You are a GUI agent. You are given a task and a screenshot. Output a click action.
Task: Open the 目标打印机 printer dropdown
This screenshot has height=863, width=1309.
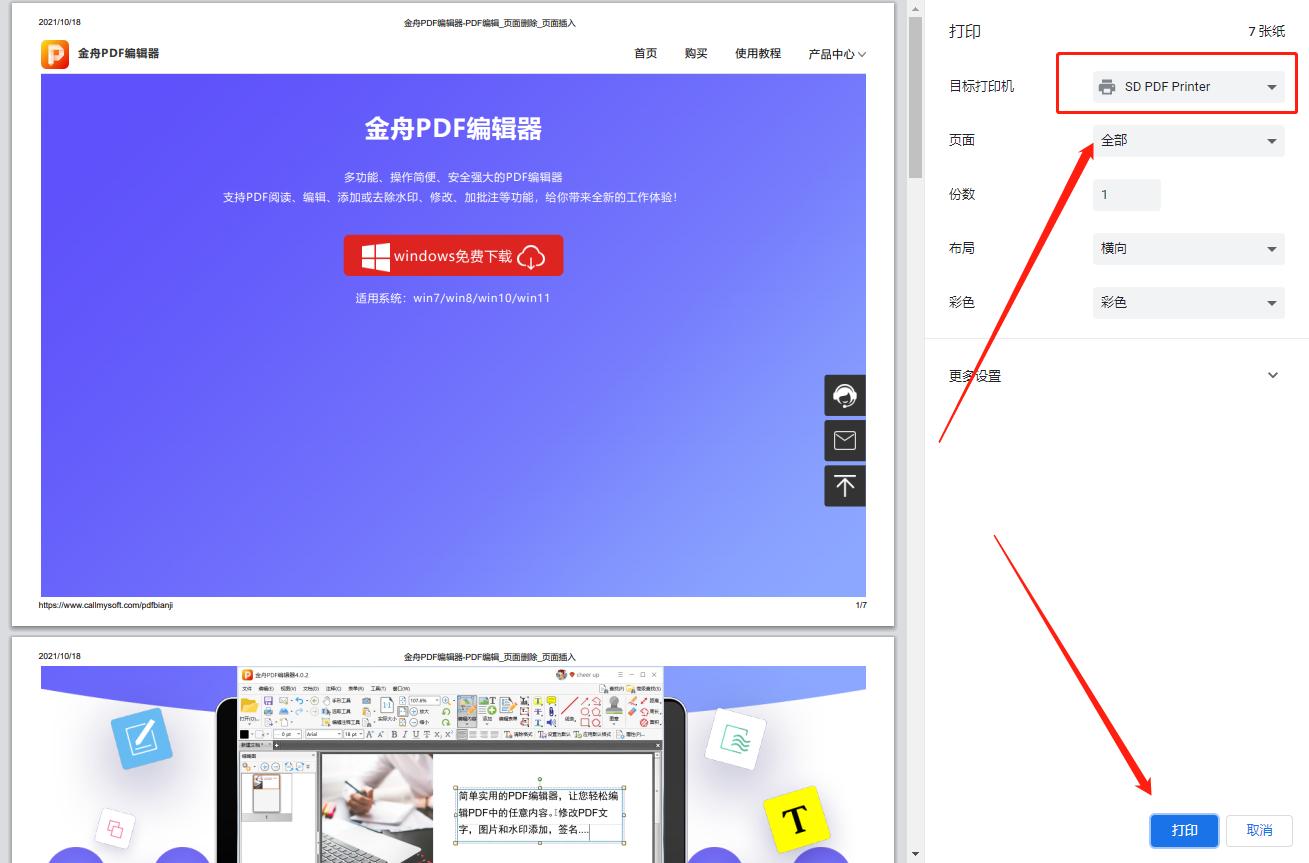[x=1188, y=86]
